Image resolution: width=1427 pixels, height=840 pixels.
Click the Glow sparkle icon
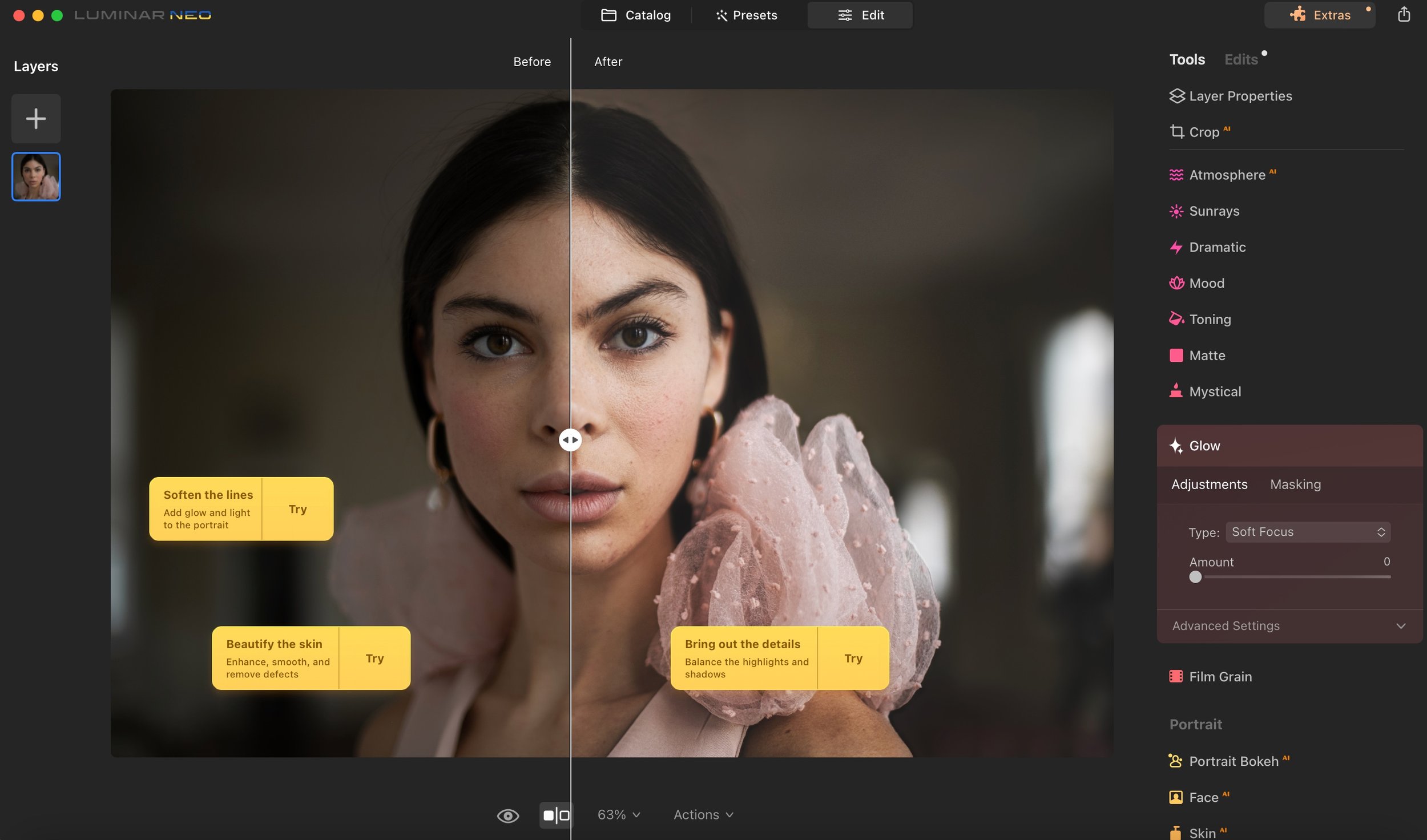coord(1176,446)
